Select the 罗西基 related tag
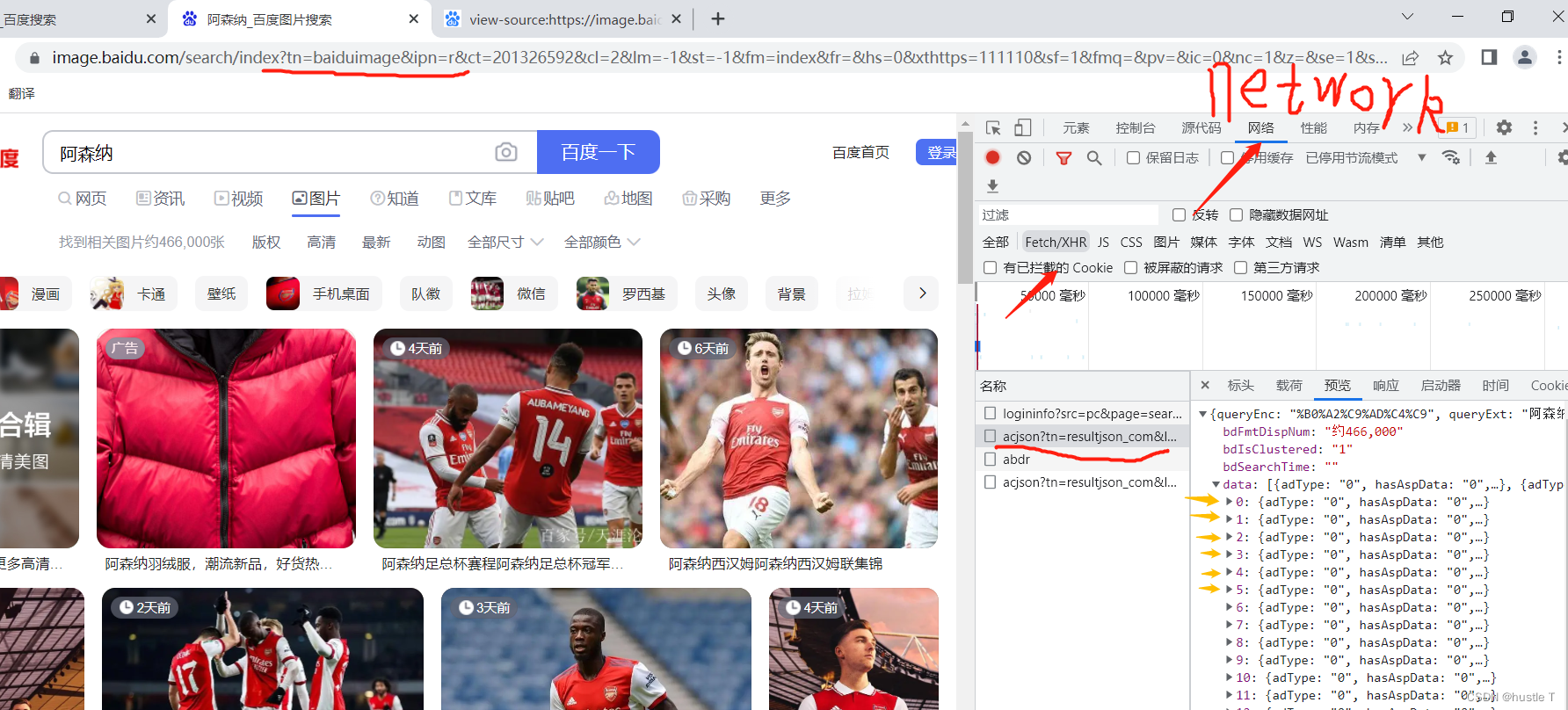This screenshot has width=1568, height=710. (x=628, y=293)
